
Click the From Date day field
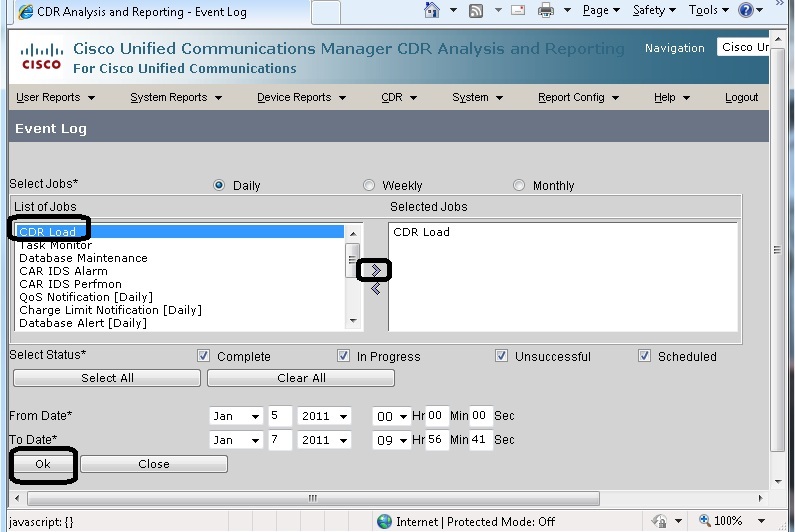tap(280, 416)
